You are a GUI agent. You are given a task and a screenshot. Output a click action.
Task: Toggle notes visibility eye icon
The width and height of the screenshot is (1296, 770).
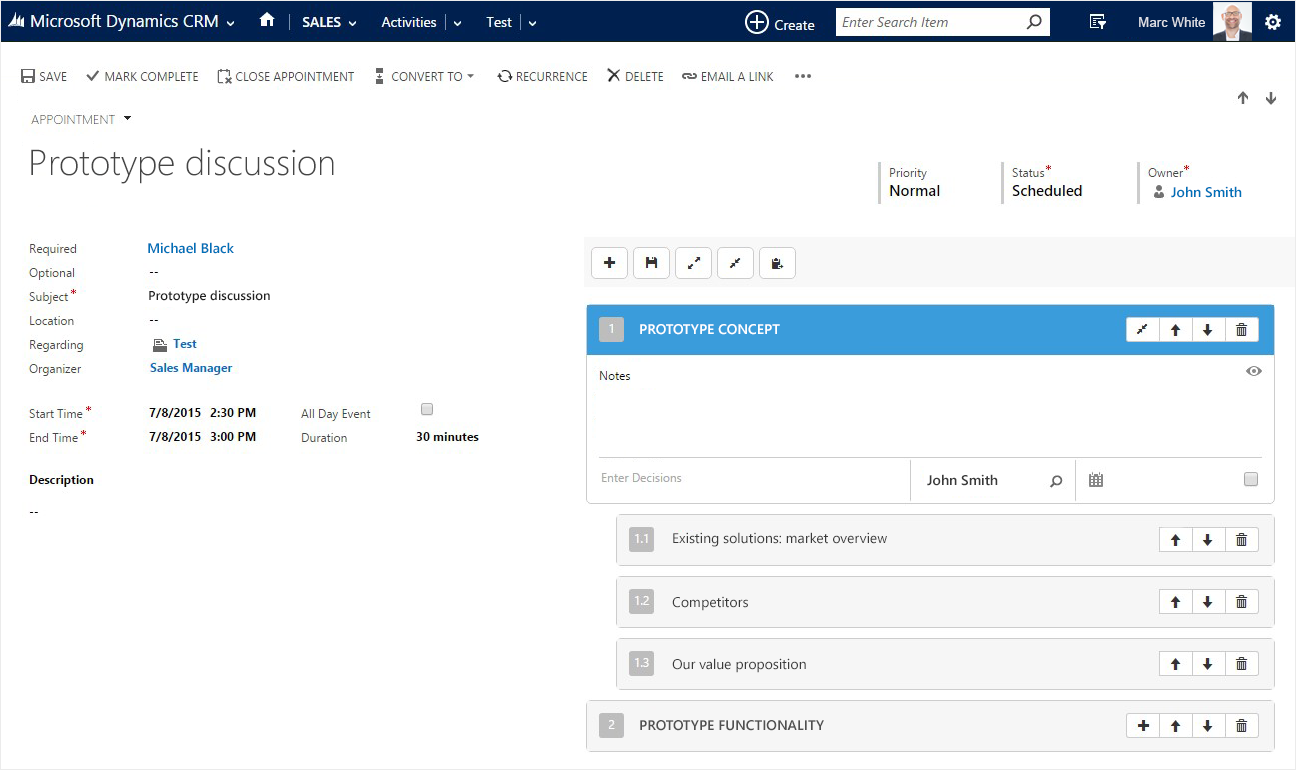coord(1253,371)
